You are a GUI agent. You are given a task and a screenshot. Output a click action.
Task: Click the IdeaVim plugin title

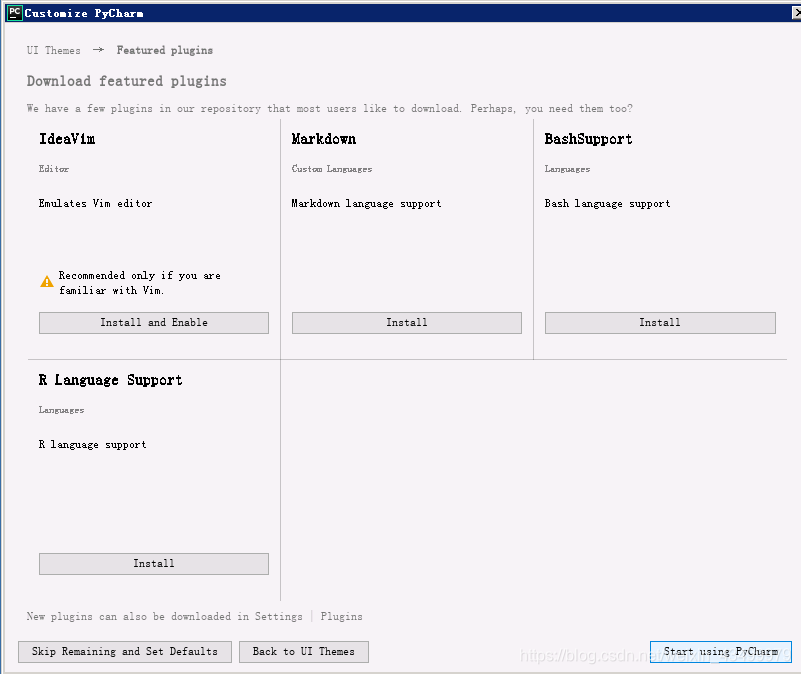(x=67, y=139)
